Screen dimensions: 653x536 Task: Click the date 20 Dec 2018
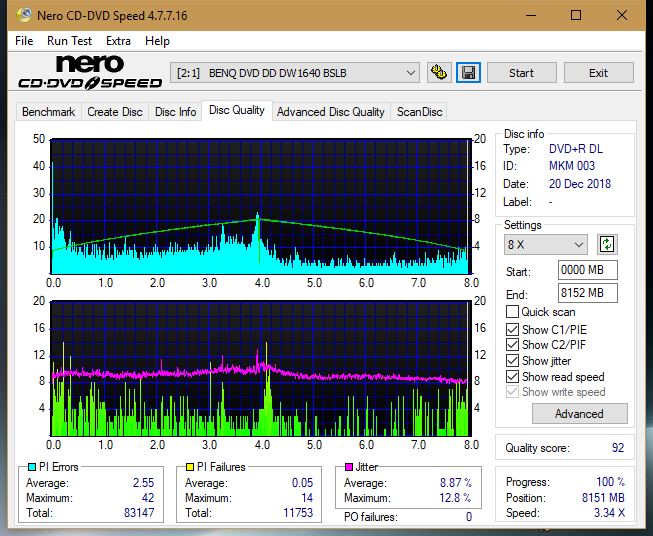[580, 184]
